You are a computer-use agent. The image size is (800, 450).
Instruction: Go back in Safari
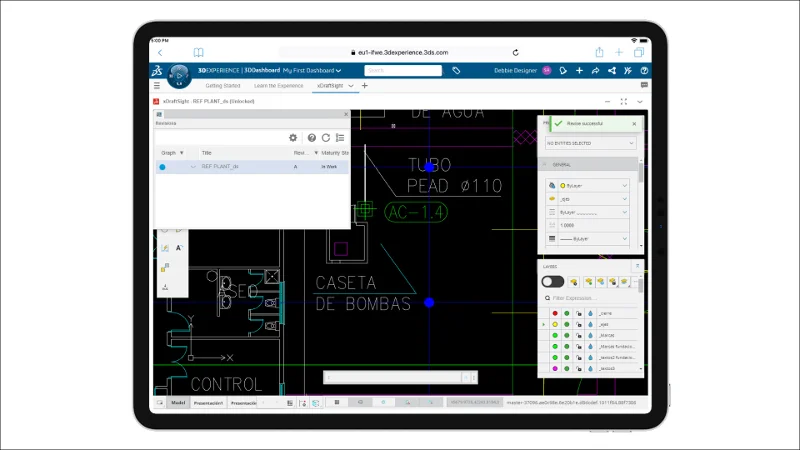coord(160,53)
